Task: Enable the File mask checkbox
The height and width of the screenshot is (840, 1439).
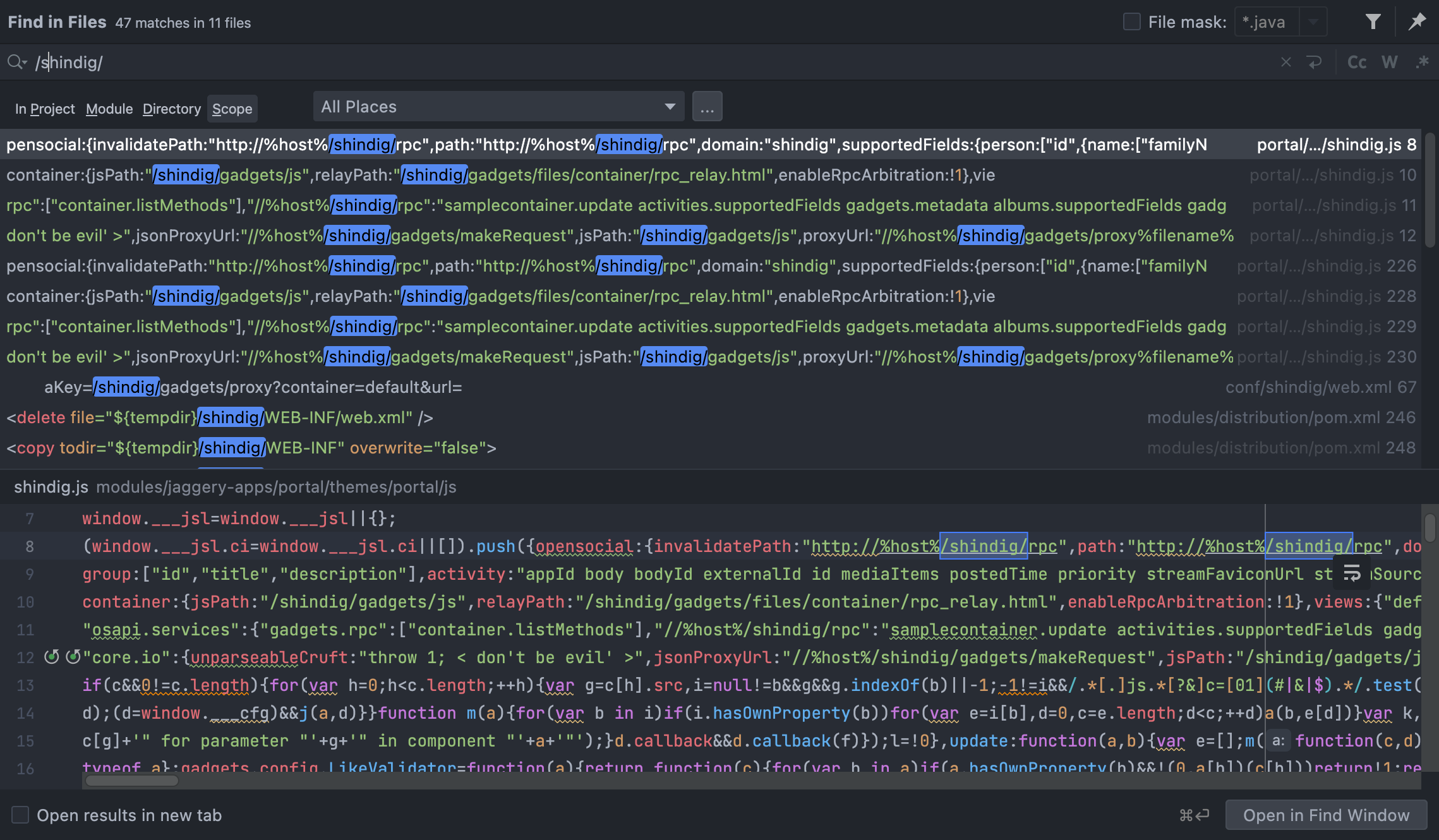Action: coord(1131,21)
